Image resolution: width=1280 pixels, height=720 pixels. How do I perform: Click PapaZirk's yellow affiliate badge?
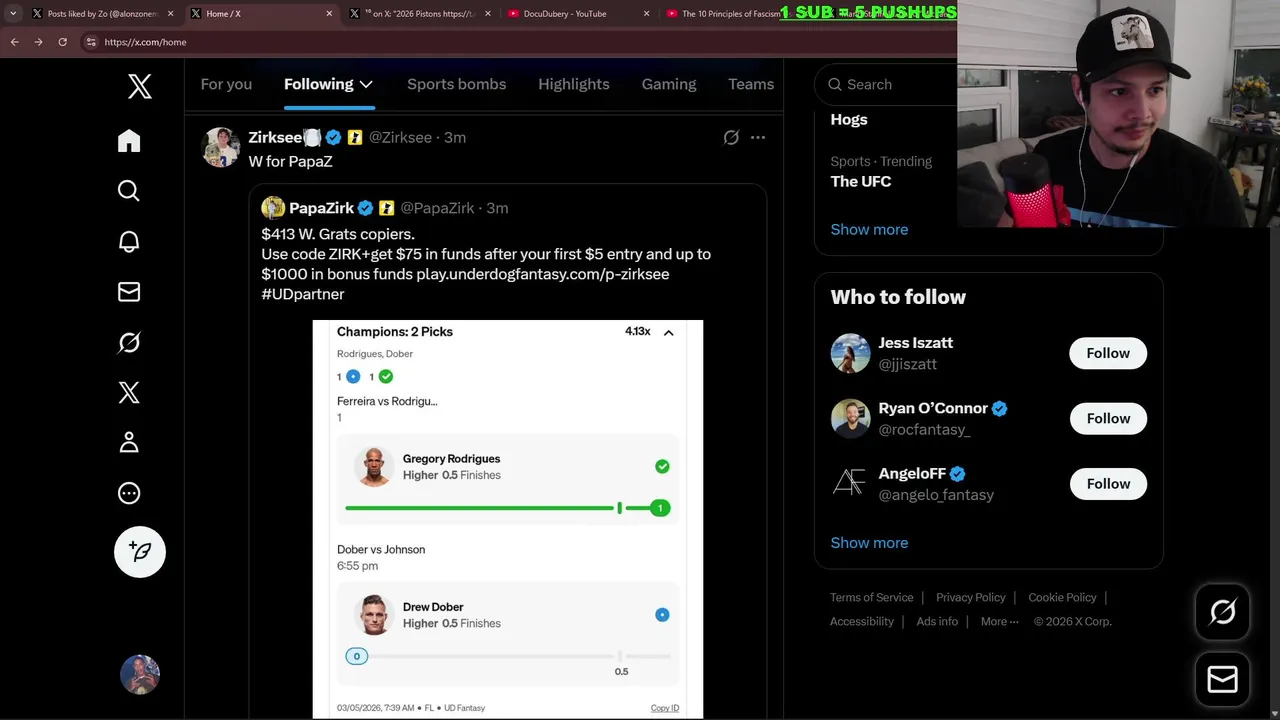point(386,208)
